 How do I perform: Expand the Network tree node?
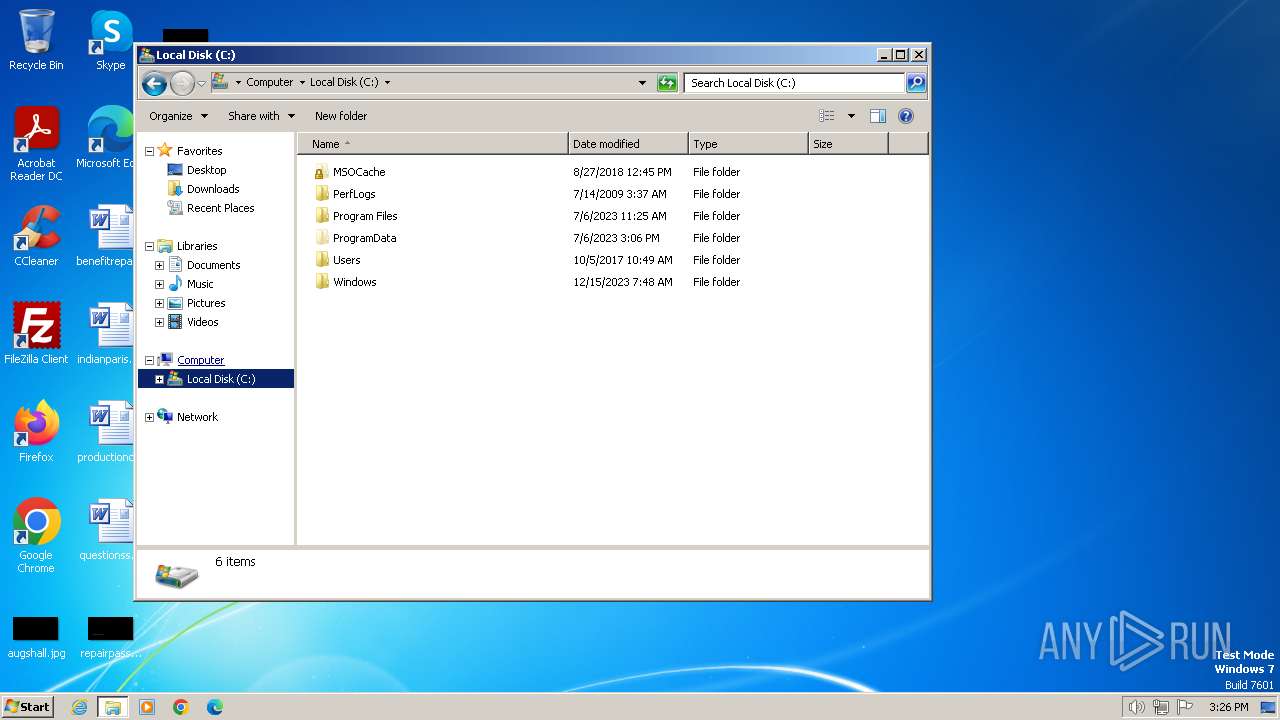click(149, 417)
